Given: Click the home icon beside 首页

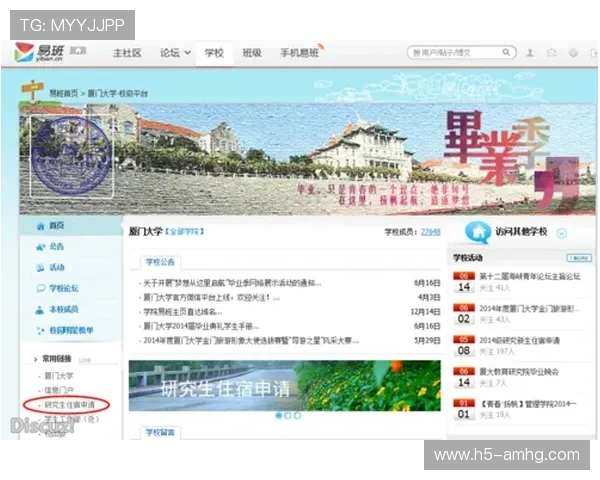Looking at the screenshot, I should 41,226.
